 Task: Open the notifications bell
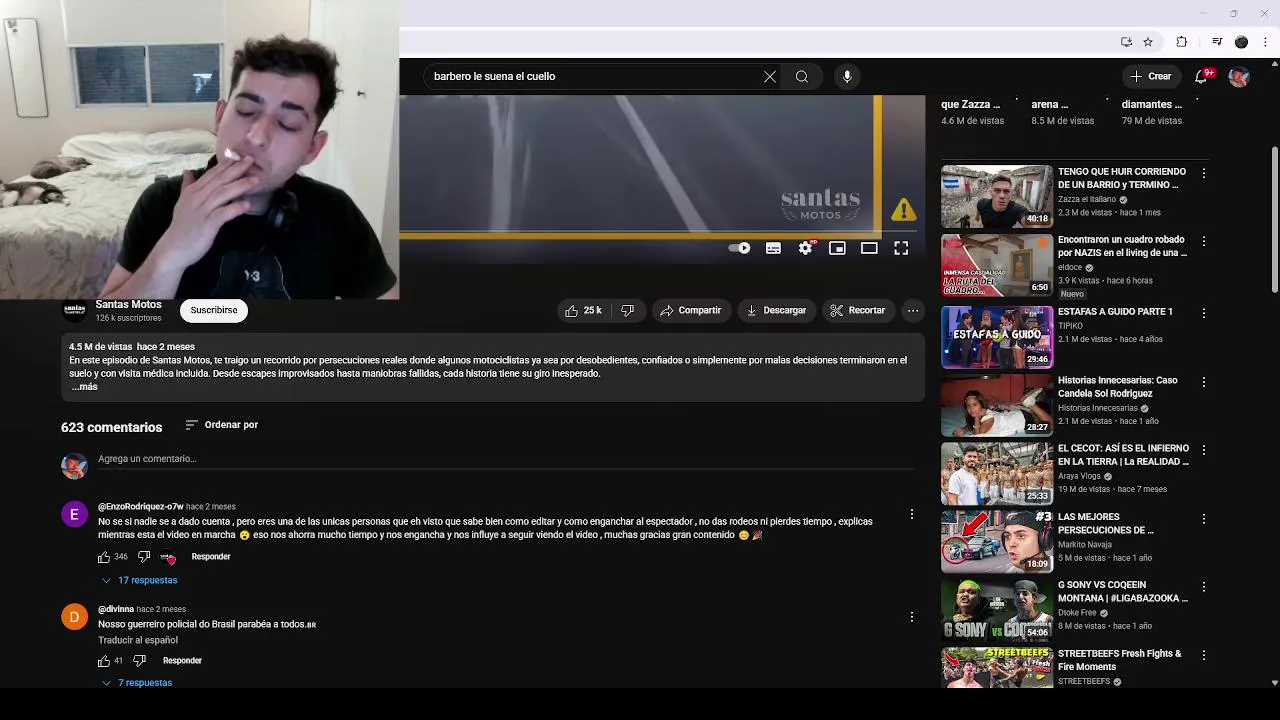(1202, 76)
